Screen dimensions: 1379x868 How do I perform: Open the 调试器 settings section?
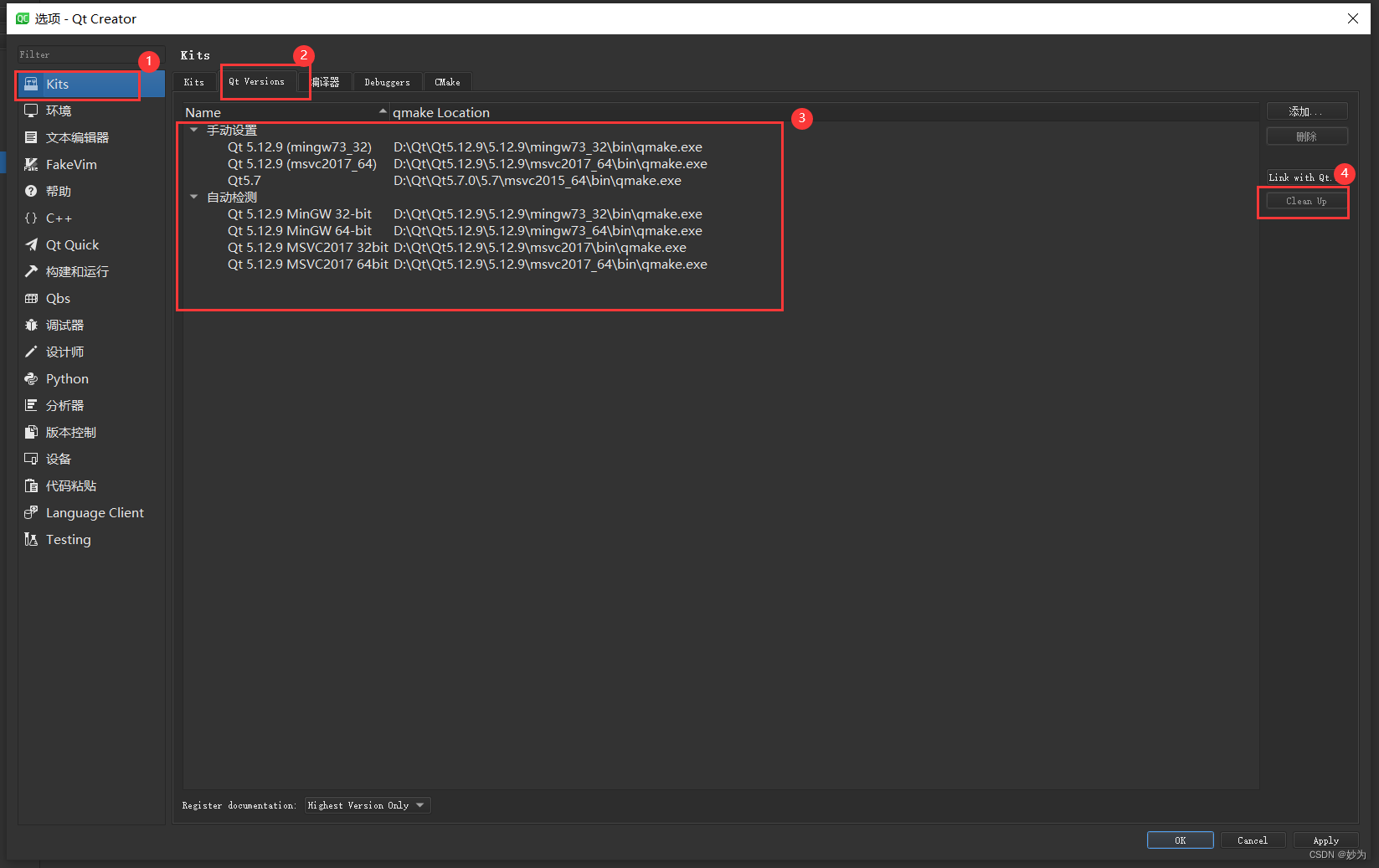[x=64, y=325]
